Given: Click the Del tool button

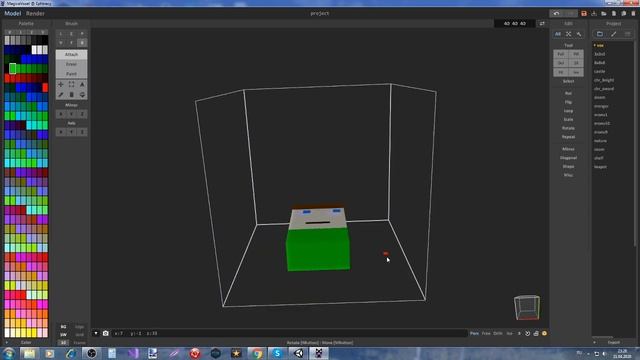Looking at the screenshot, I should [561, 63].
